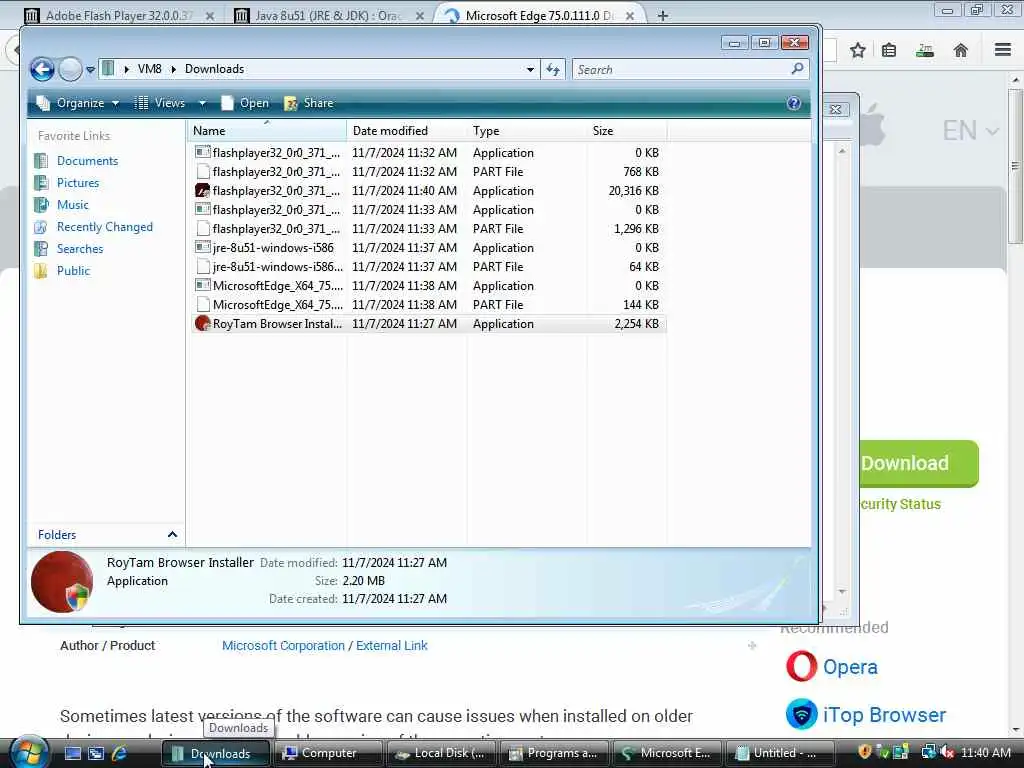Sort by Date modified column header

pyautogui.click(x=407, y=131)
